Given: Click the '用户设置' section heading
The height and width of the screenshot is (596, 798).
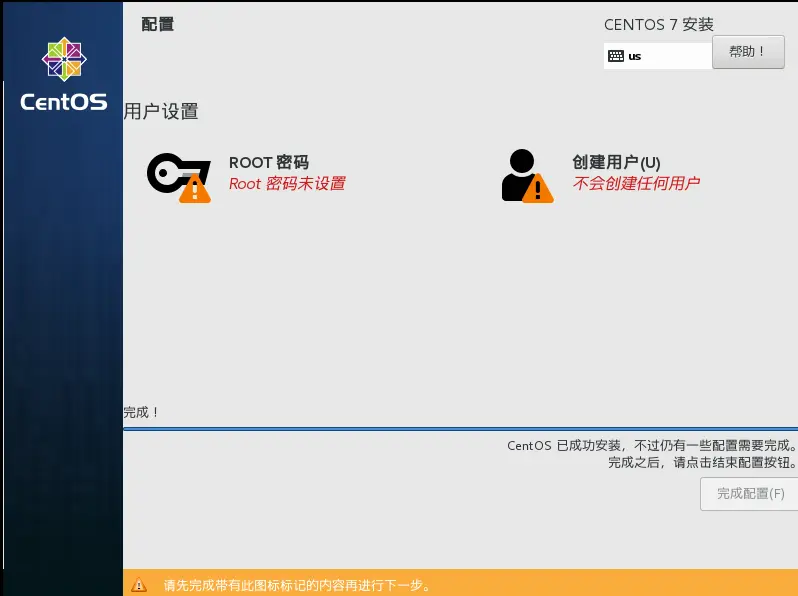Looking at the screenshot, I should (x=161, y=111).
